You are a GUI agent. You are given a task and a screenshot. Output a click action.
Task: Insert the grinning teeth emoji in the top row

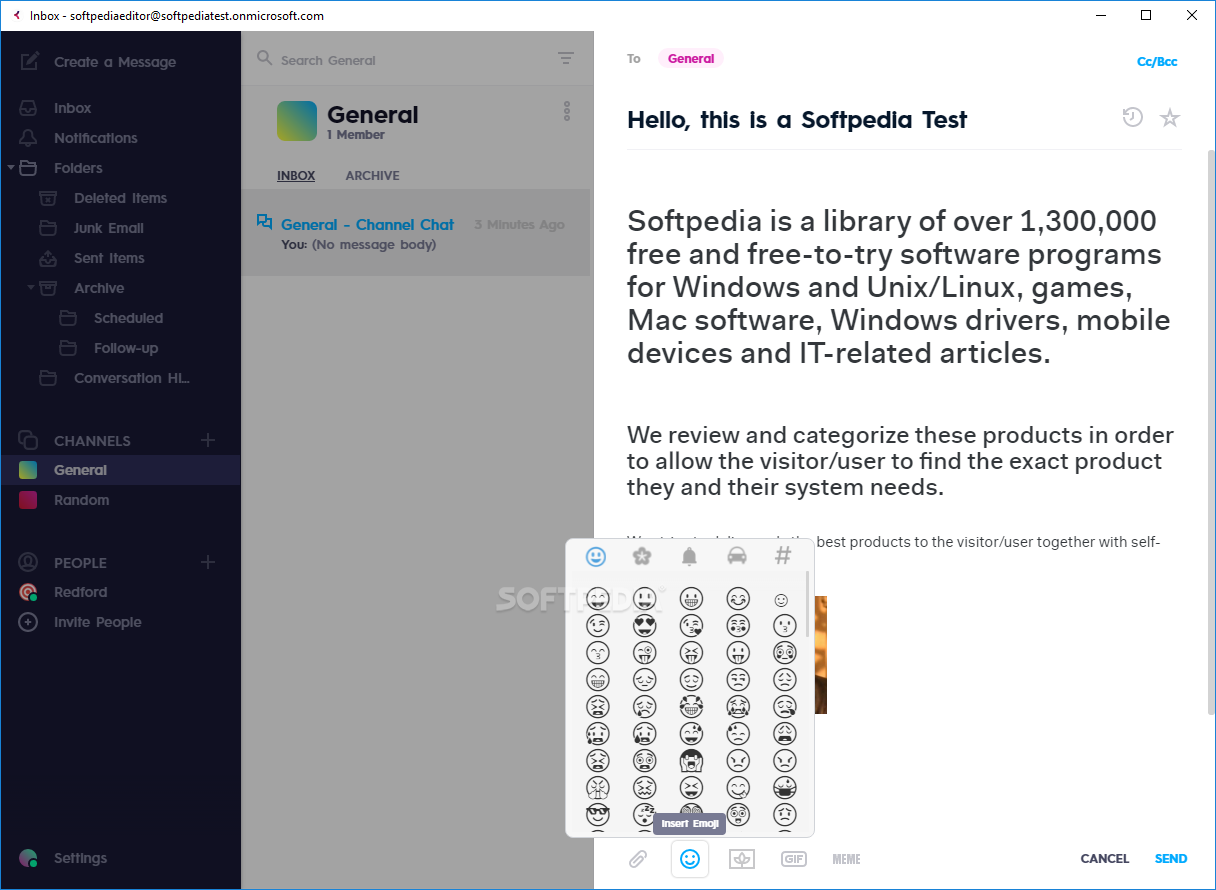pos(691,599)
